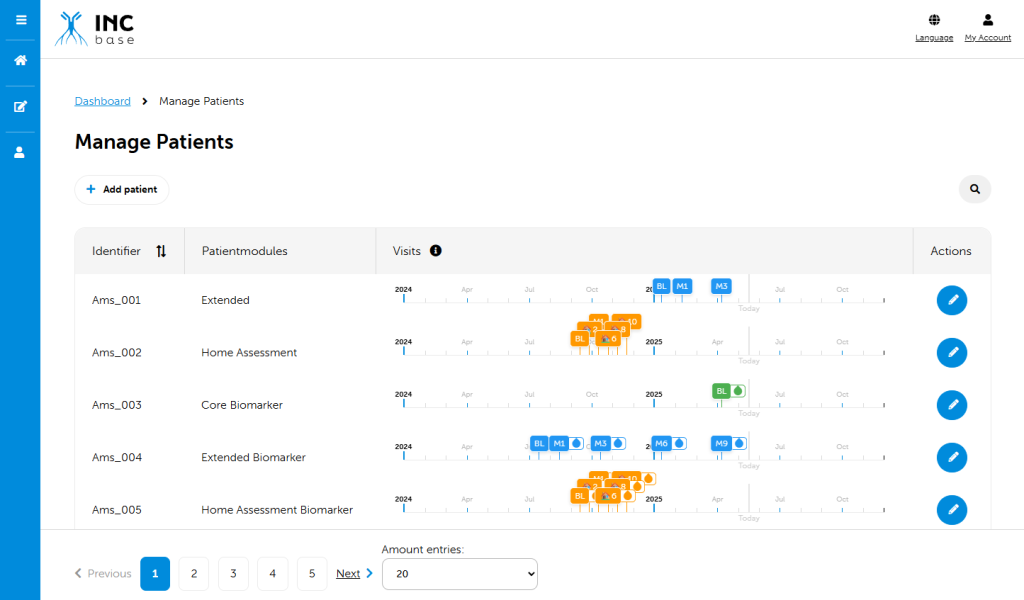
Task: Edit patient Ams_003 with pencil icon
Action: pyautogui.click(x=951, y=405)
